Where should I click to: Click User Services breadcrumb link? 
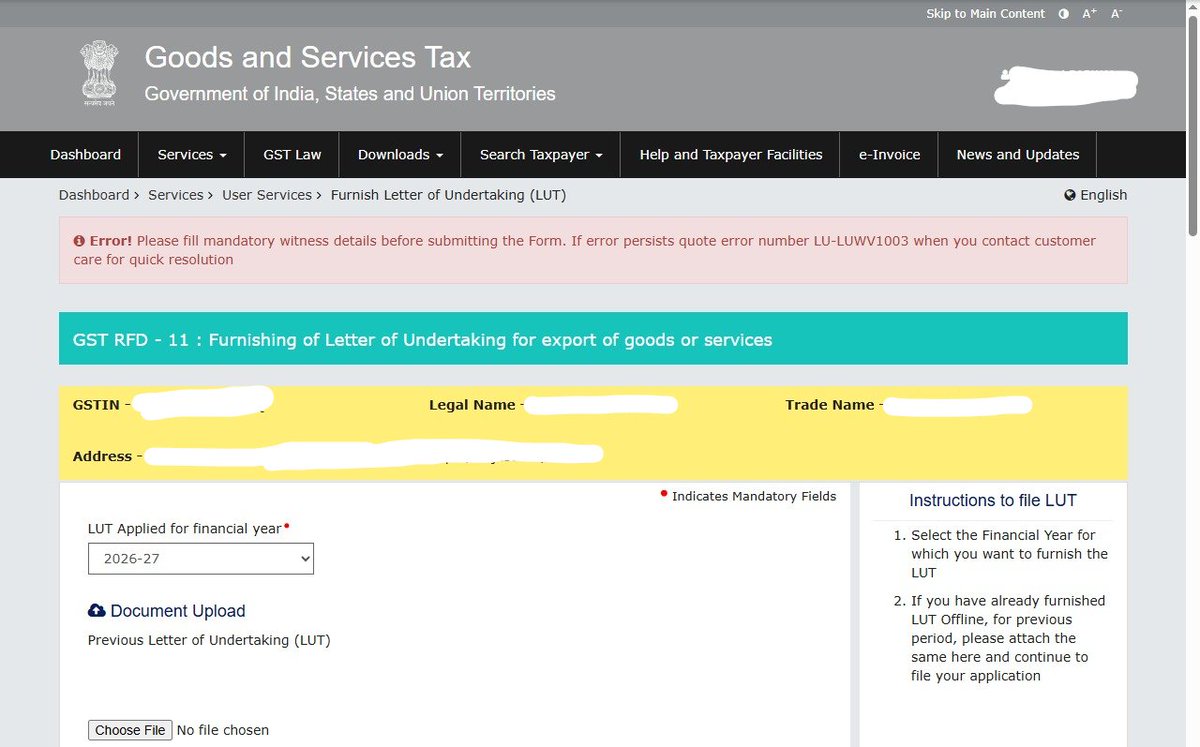click(x=267, y=195)
